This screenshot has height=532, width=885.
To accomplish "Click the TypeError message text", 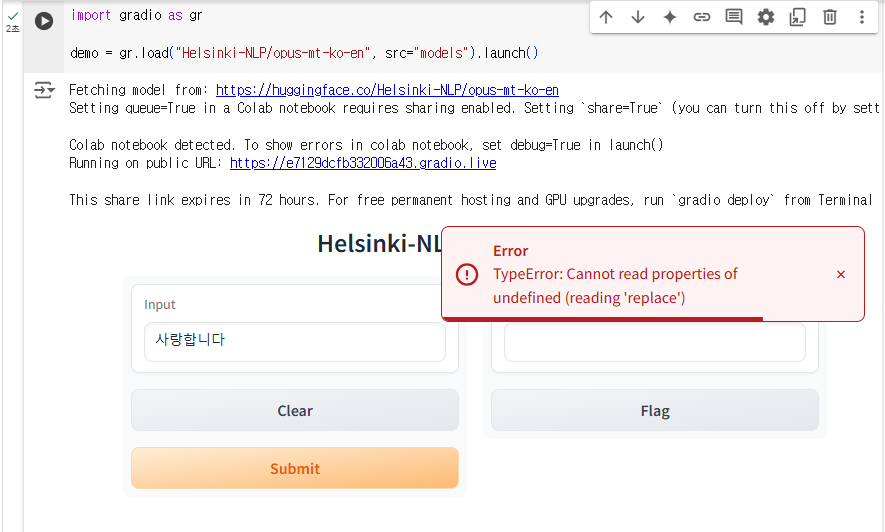I will [615, 286].
